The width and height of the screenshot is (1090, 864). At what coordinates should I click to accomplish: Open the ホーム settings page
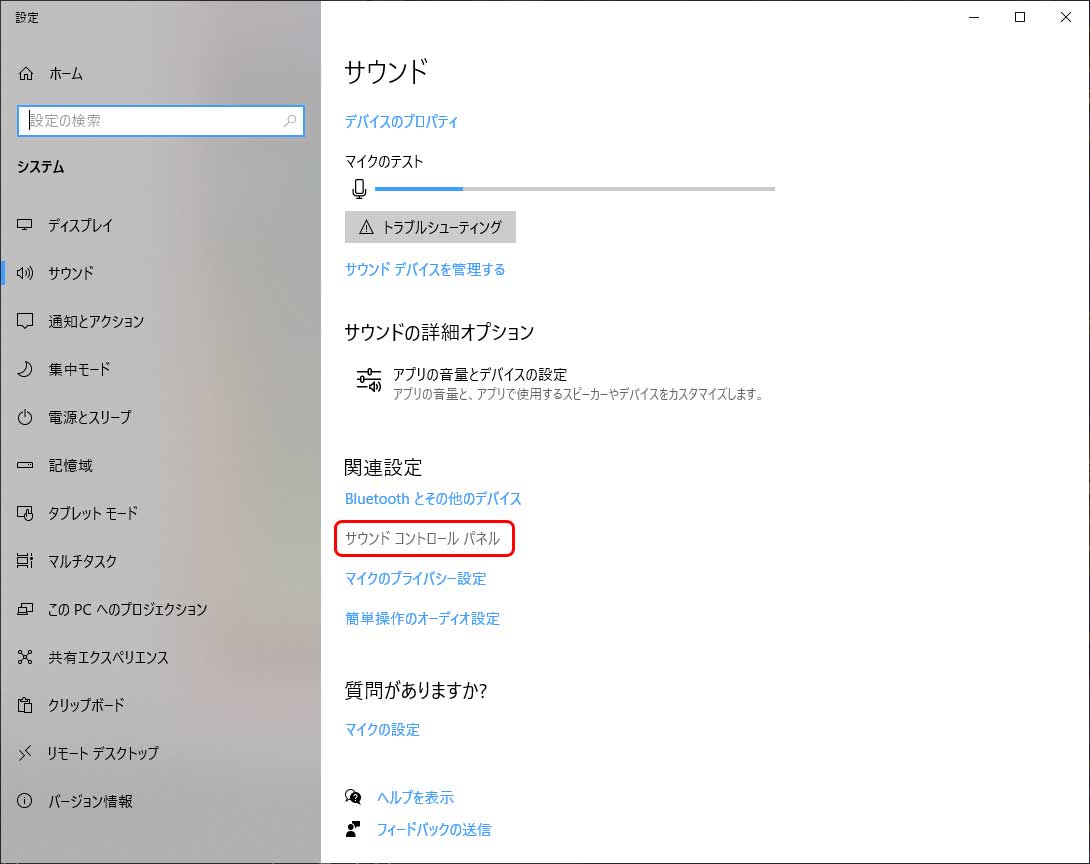tap(66, 74)
